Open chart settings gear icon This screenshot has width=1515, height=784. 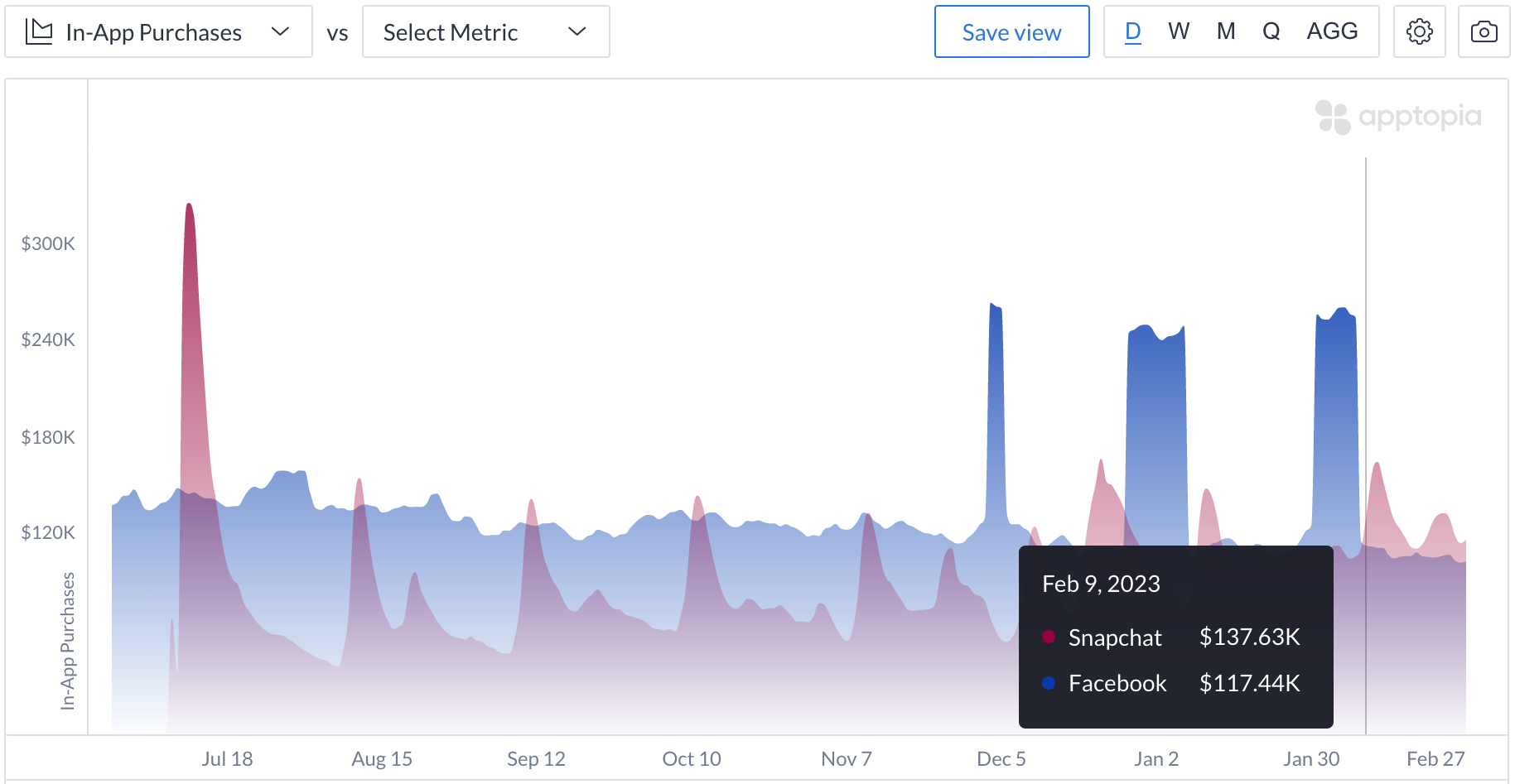coord(1419,31)
